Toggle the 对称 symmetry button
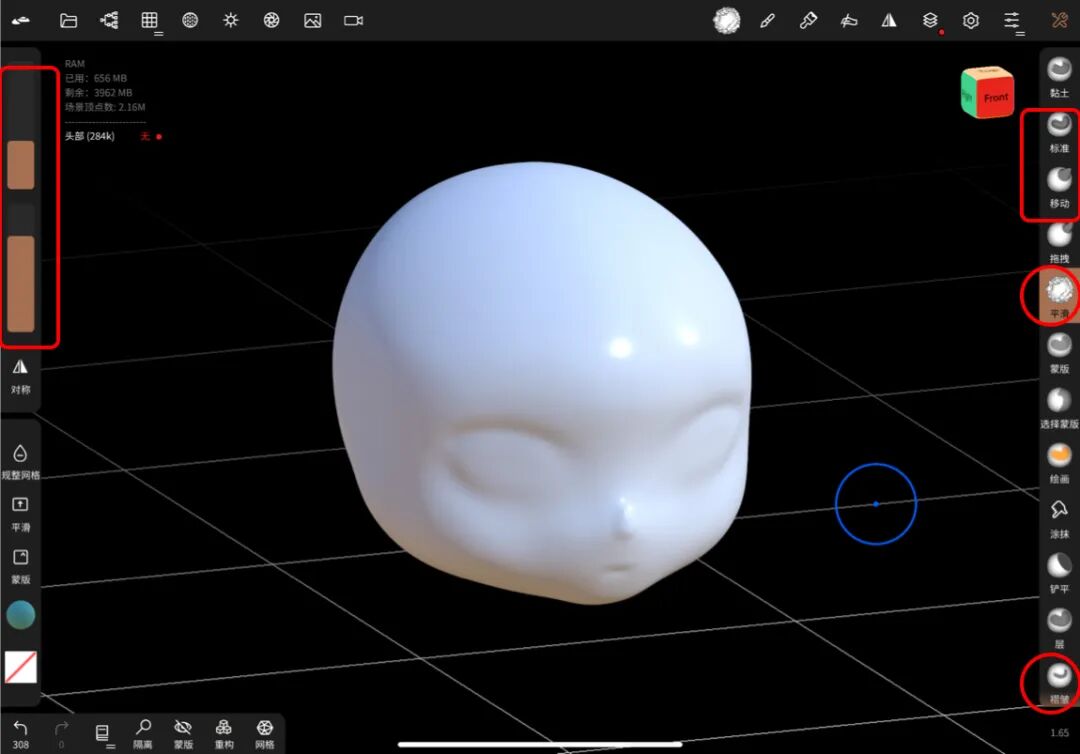Image resolution: width=1080 pixels, height=754 pixels. (x=20, y=376)
